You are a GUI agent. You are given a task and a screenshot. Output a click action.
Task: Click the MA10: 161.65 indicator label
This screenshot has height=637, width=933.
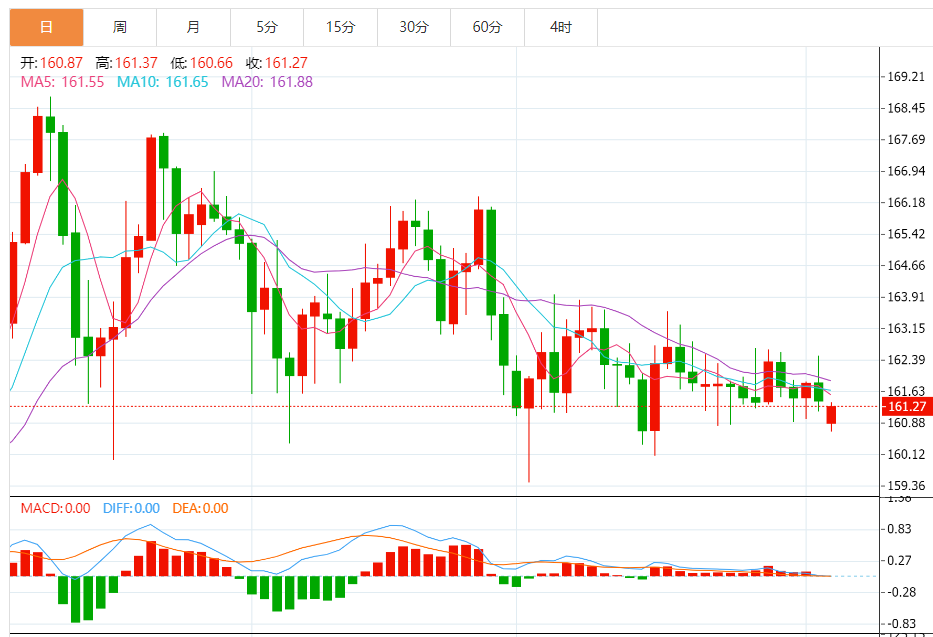pyautogui.click(x=162, y=82)
